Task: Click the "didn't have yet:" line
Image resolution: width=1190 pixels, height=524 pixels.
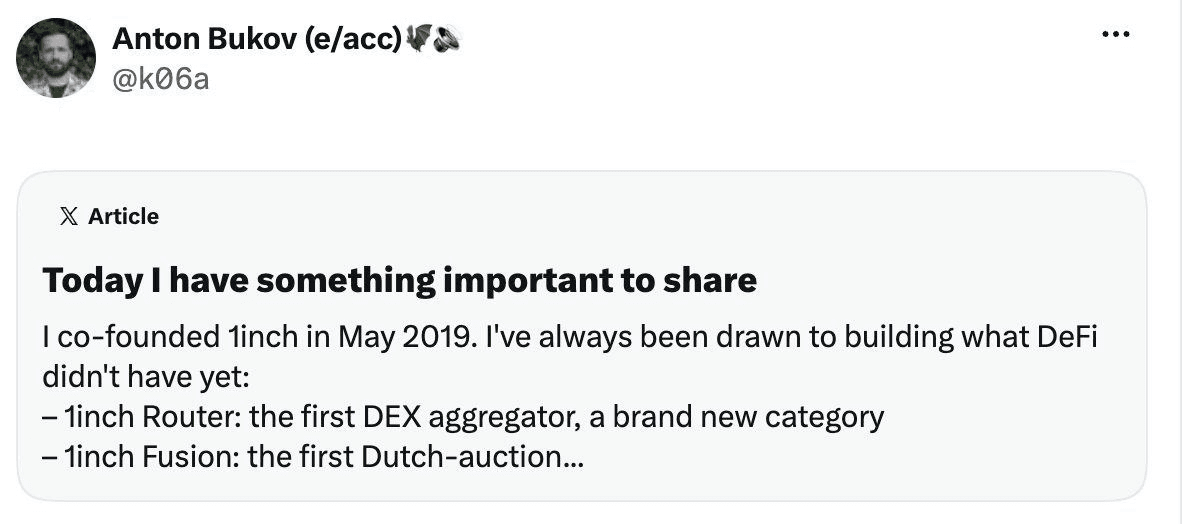Action: point(146,377)
